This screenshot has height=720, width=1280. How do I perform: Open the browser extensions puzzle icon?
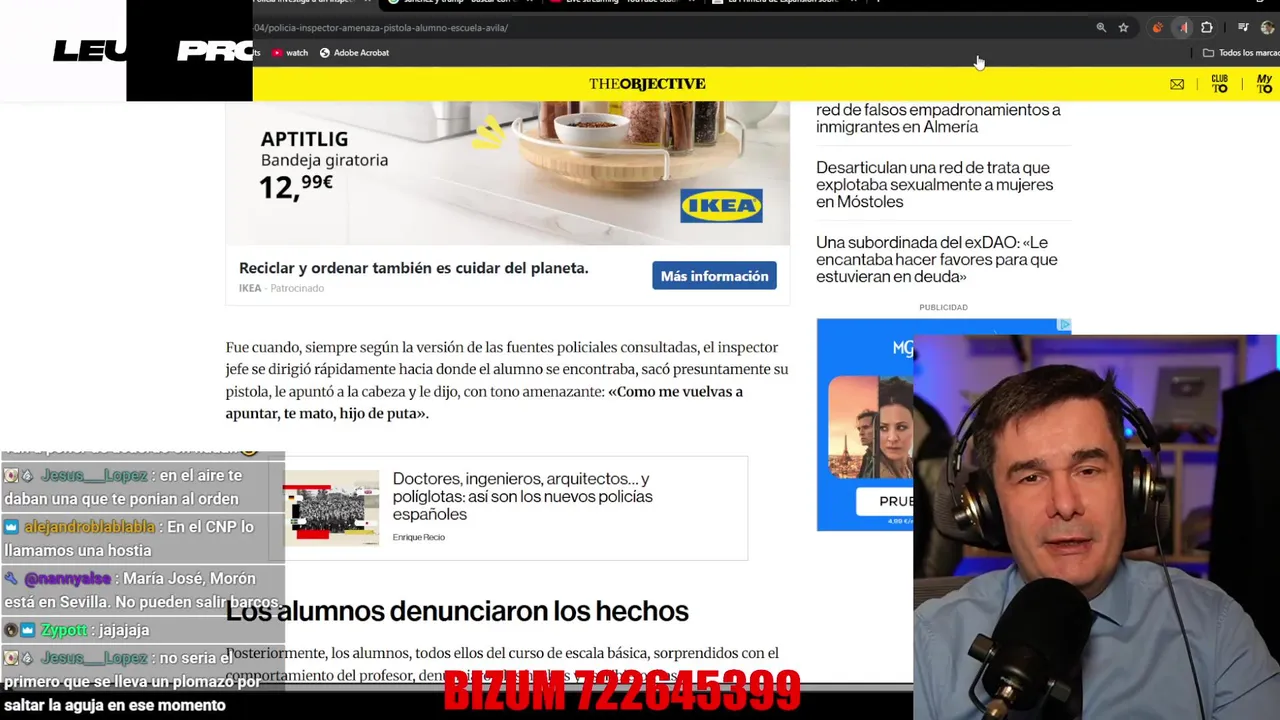(1207, 28)
